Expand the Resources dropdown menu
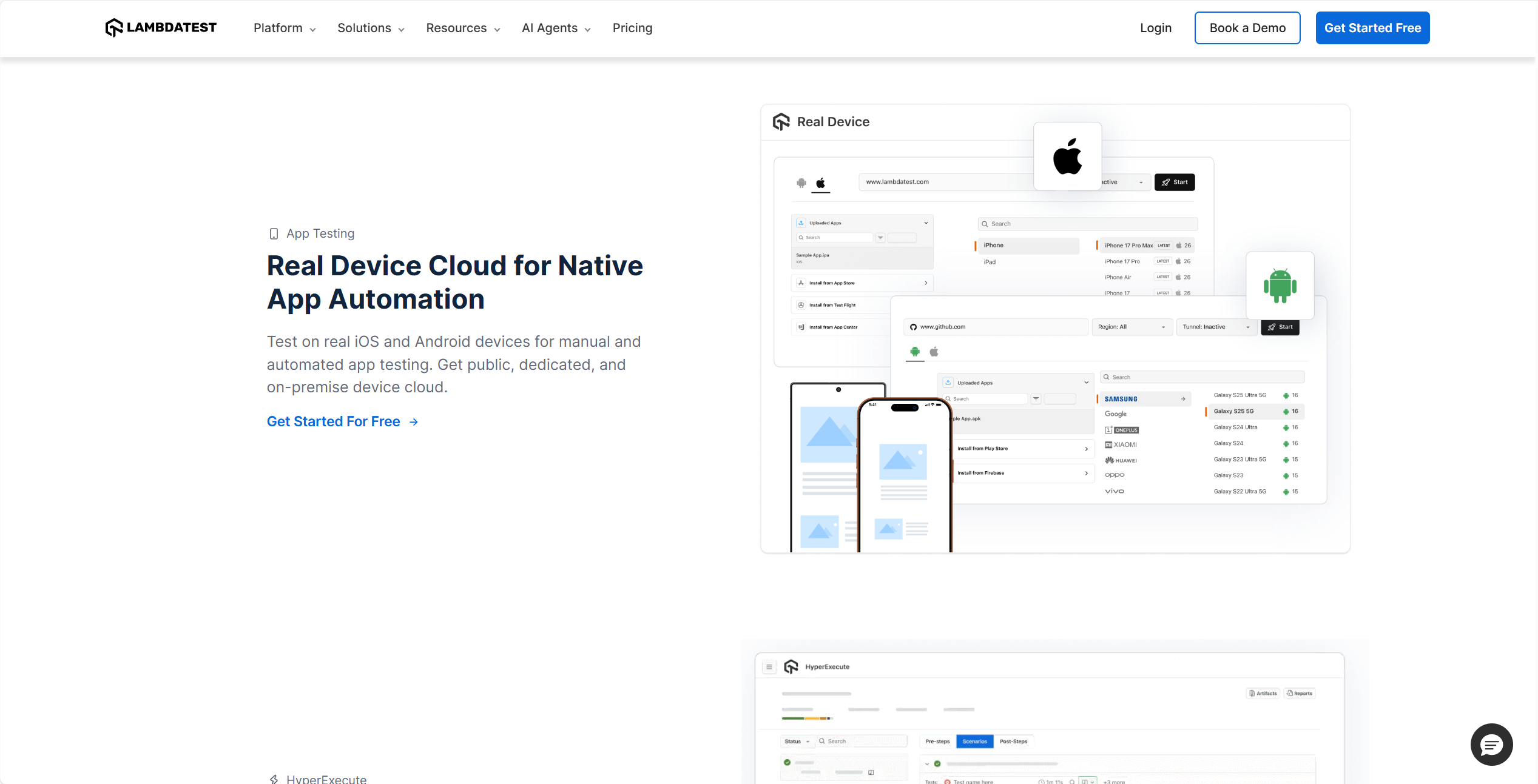This screenshot has width=1538, height=784. pyautogui.click(x=463, y=28)
